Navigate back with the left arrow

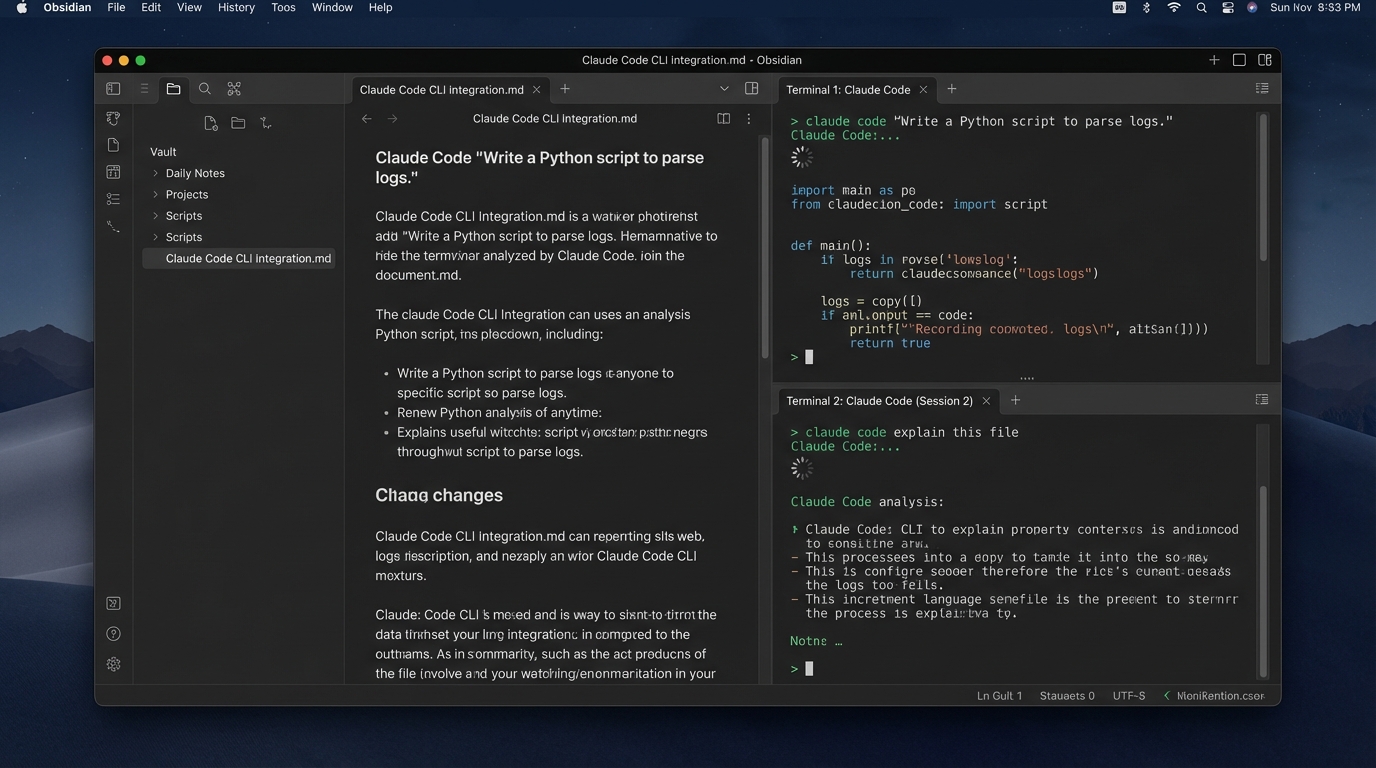367,119
